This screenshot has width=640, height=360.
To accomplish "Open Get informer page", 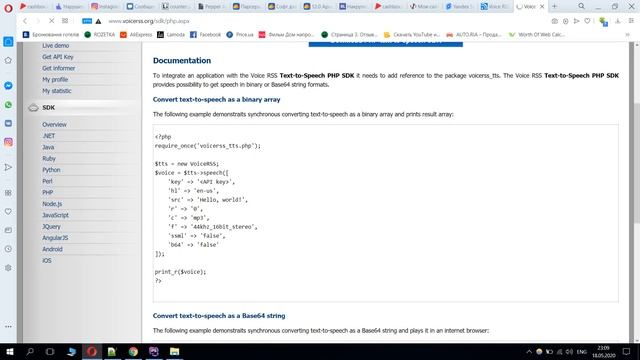I will pos(59,69).
